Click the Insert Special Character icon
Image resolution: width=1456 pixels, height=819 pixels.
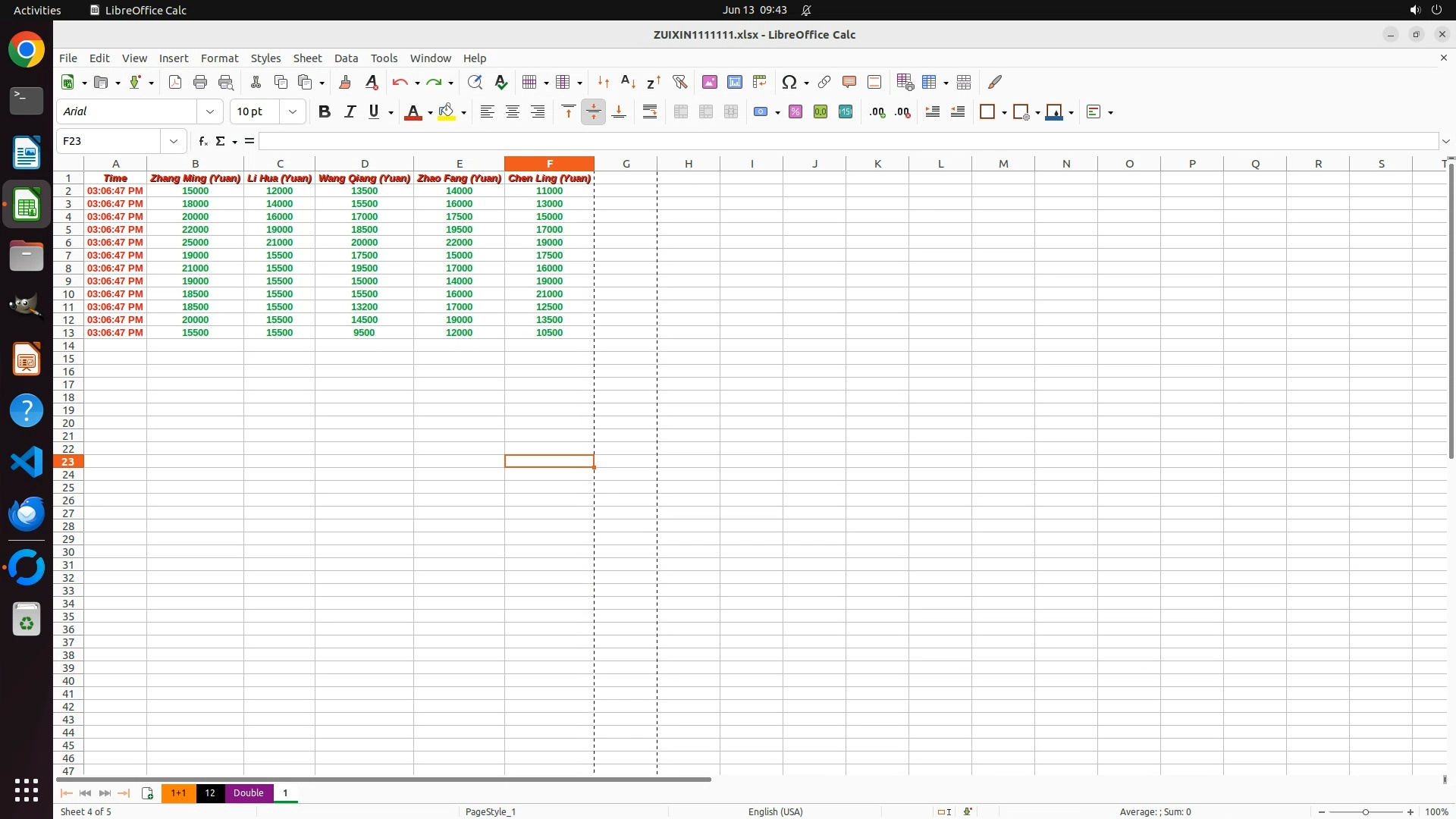789,82
